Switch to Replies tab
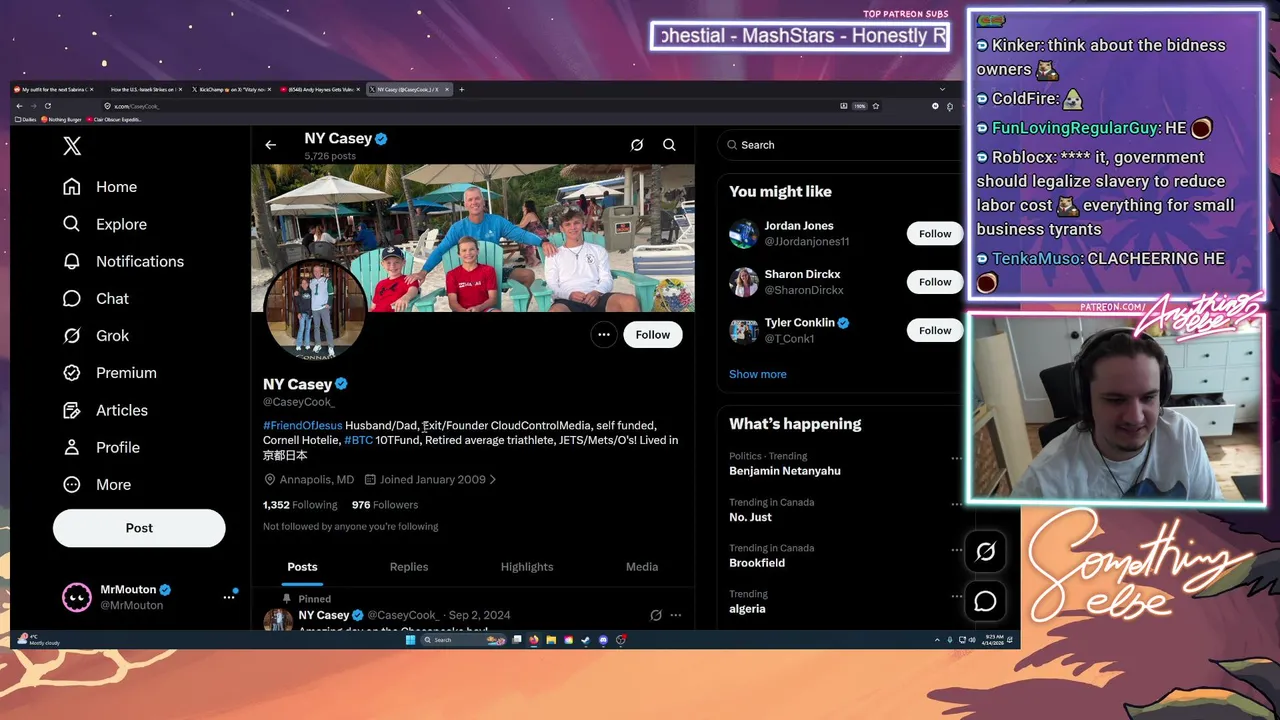Viewport: 1280px width, 720px height. 409,567
